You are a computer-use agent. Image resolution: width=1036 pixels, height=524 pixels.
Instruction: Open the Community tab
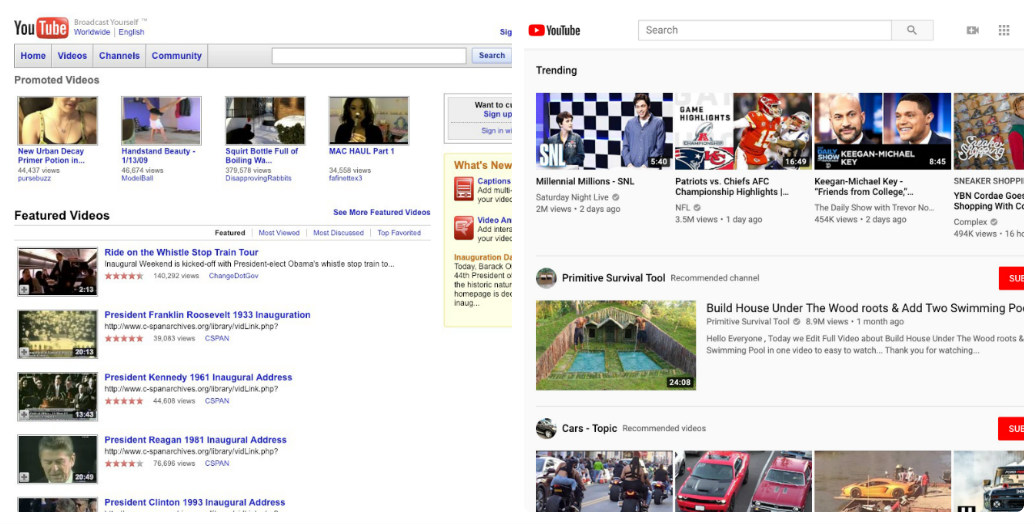(x=176, y=56)
